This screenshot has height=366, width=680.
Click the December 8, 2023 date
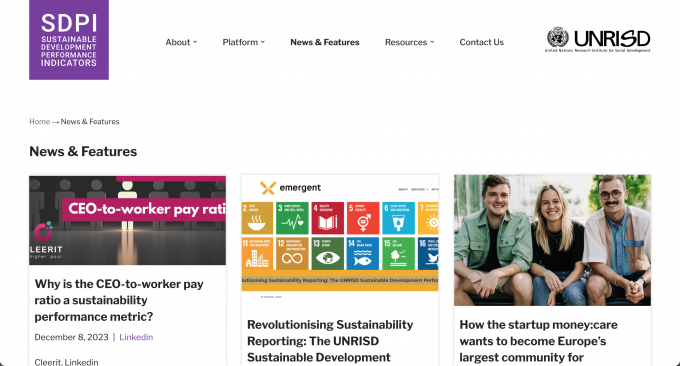point(72,337)
